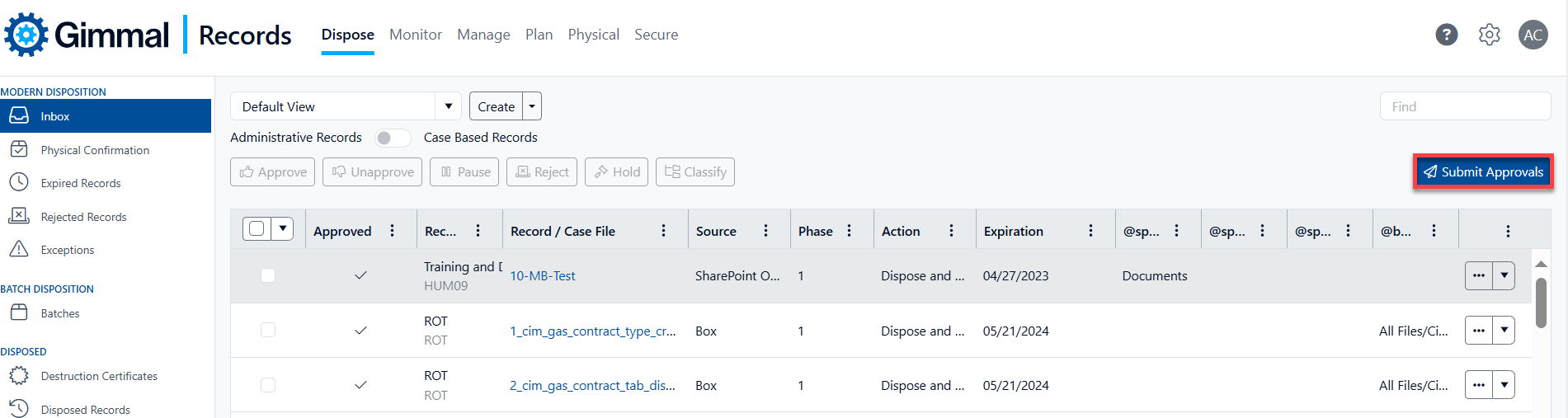Select the checkbox for 10-MB-Test row

[268, 275]
